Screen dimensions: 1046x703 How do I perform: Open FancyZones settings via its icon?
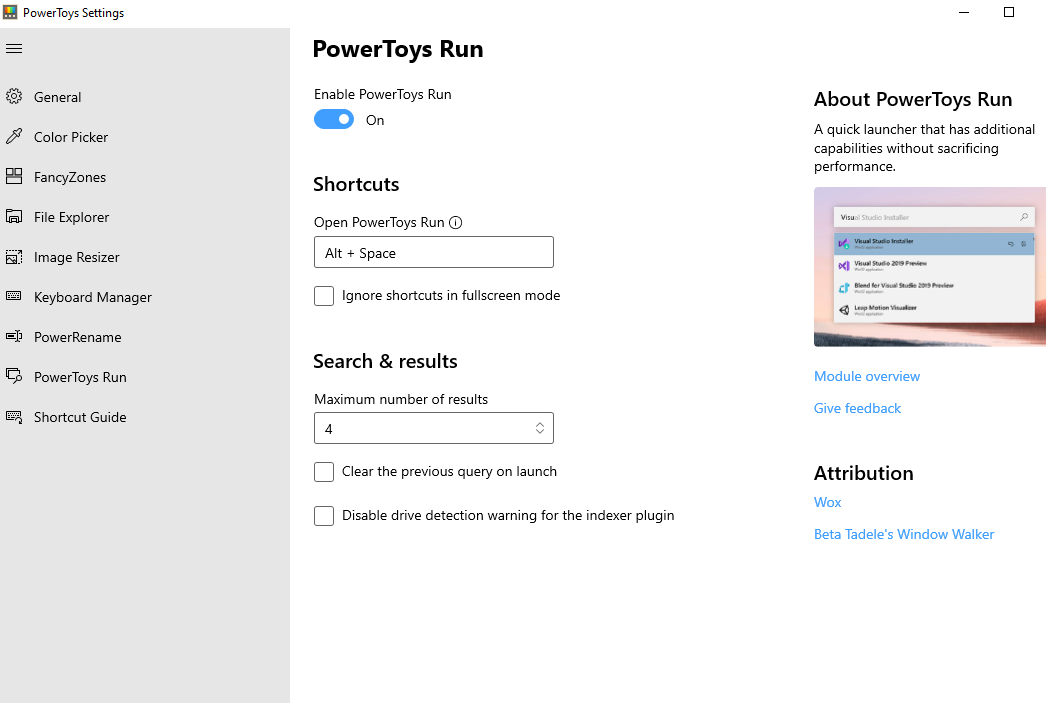[x=15, y=177]
